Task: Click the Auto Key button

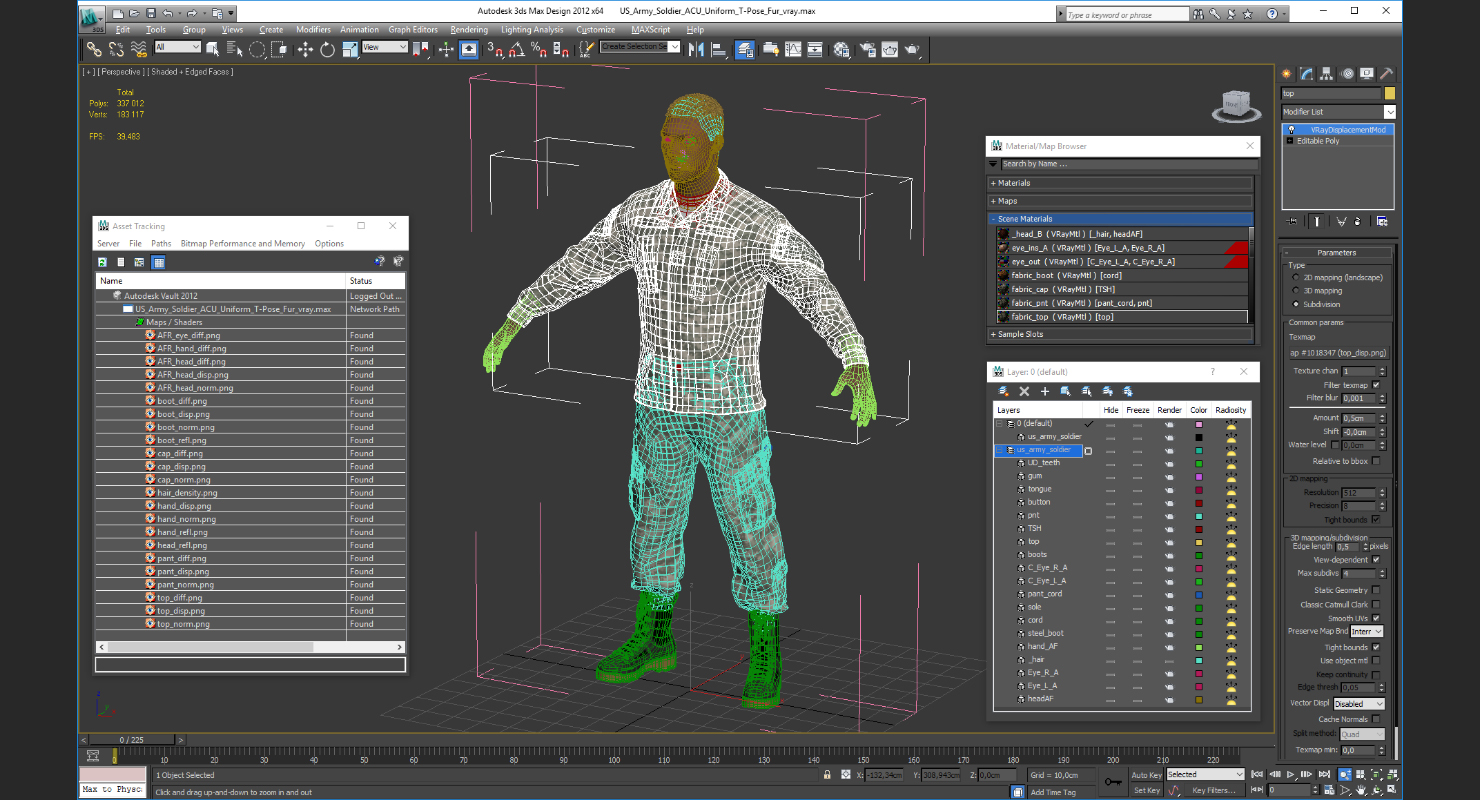Action: [1146, 774]
